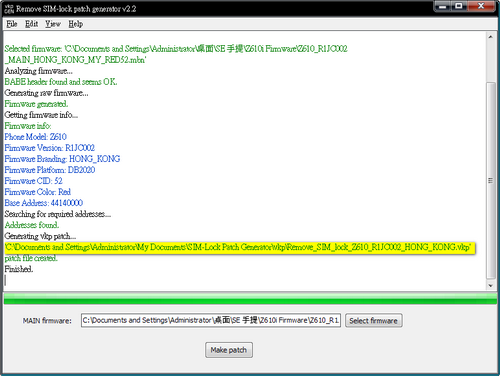Image resolution: width=500 pixels, height=376 pixels.
Task: Click 'Searching for required addresses...' line
Action: click(58, 214)
